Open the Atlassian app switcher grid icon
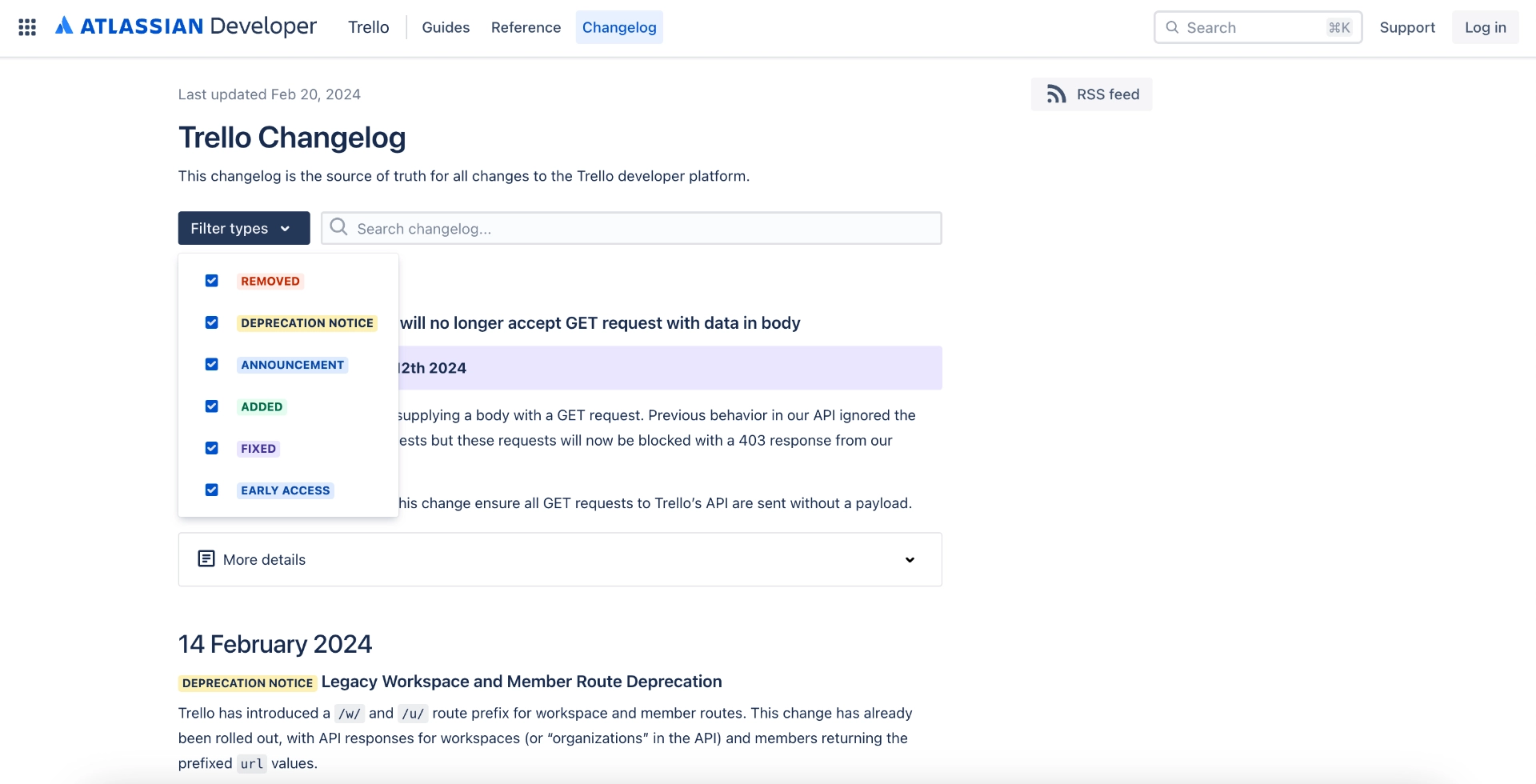Screen dimensions: 1536x784 [x=26, y=27]
